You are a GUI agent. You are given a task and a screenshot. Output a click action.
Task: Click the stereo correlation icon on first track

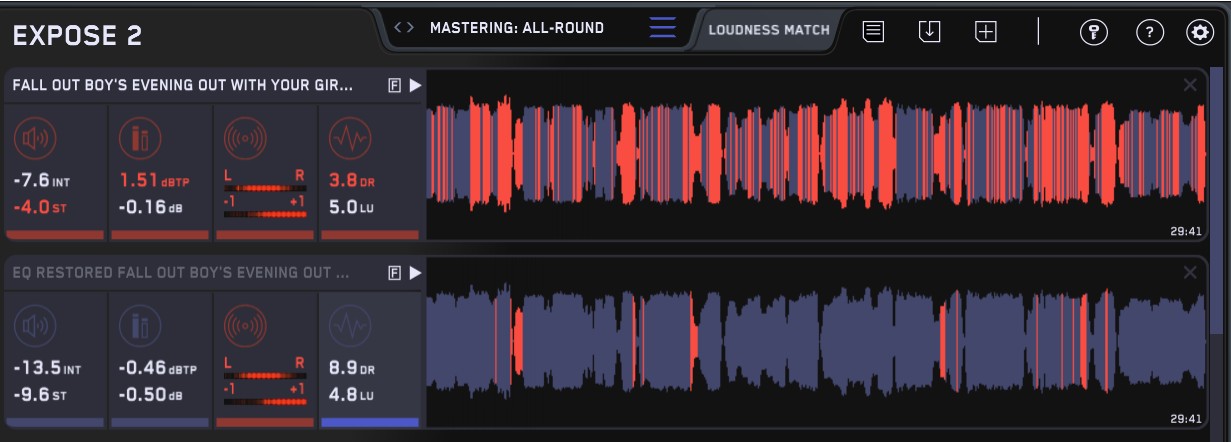tap(244, 138)
